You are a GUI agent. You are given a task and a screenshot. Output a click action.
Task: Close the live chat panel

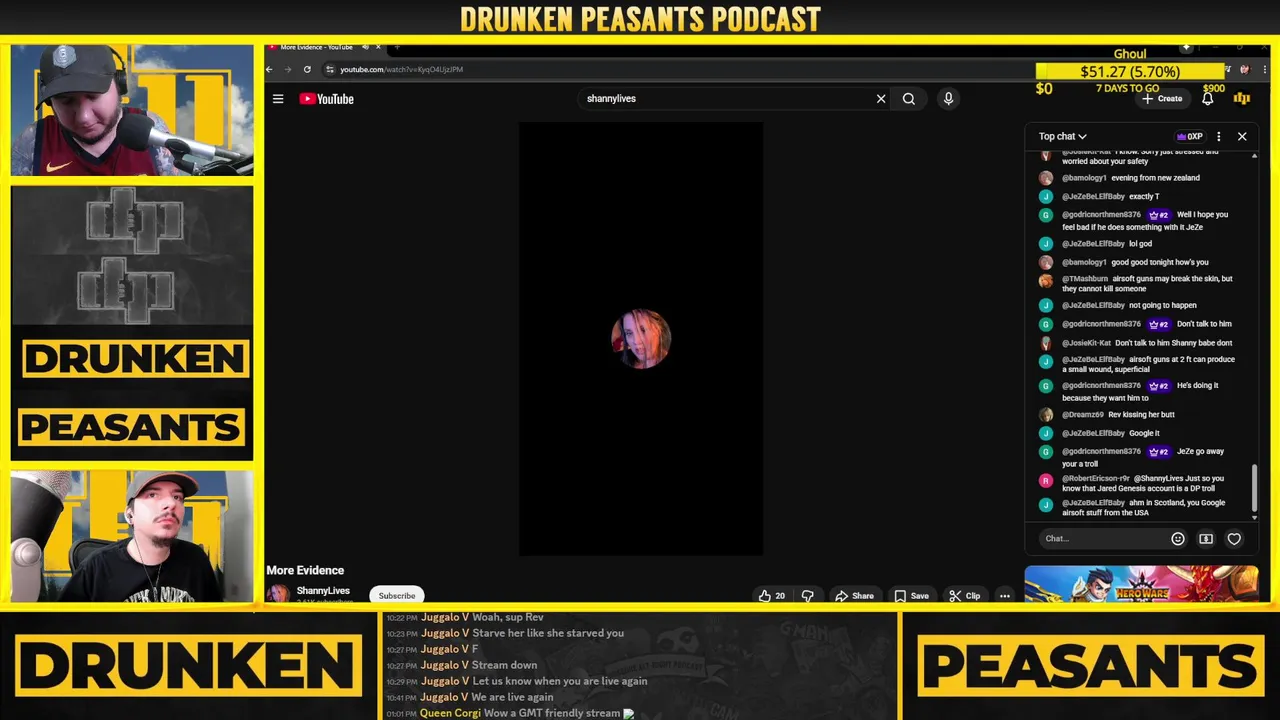click(1242, 136)
